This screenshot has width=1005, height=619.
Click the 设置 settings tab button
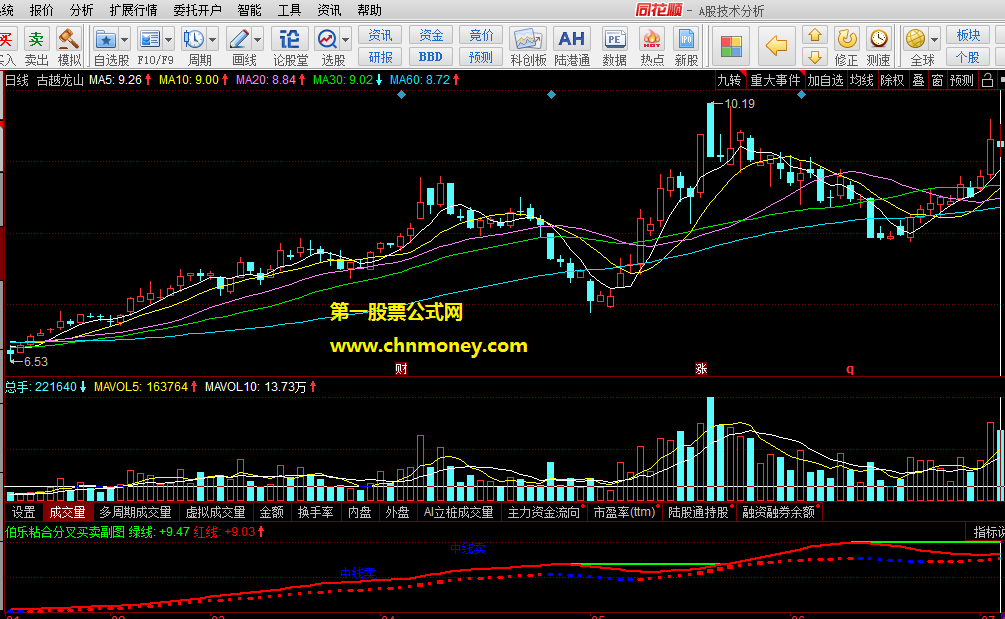tap(24, 512)
